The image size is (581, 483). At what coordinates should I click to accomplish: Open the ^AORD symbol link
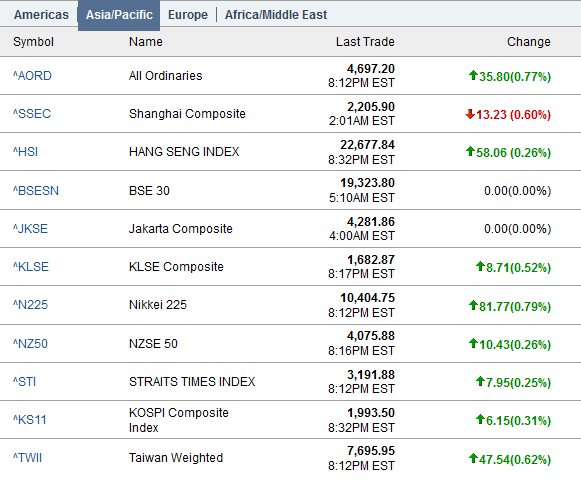pos(32,76)
